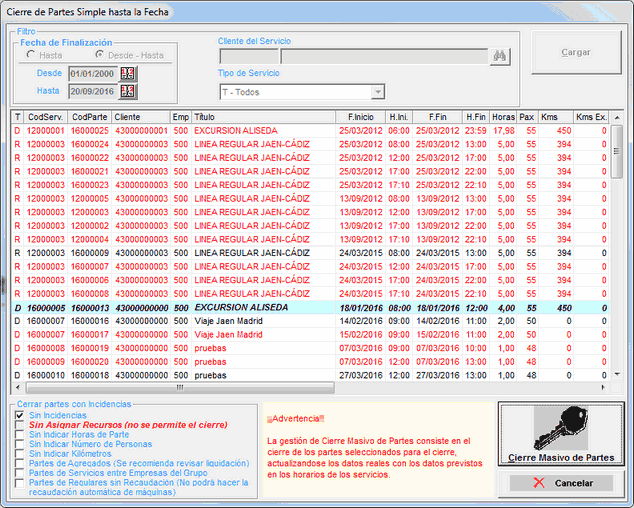Image resolution: width=634 pixels, height=508 pixels.
Task: Click the 17,98 hours cell
Action: pyautogui.click(x=503, y=131)
